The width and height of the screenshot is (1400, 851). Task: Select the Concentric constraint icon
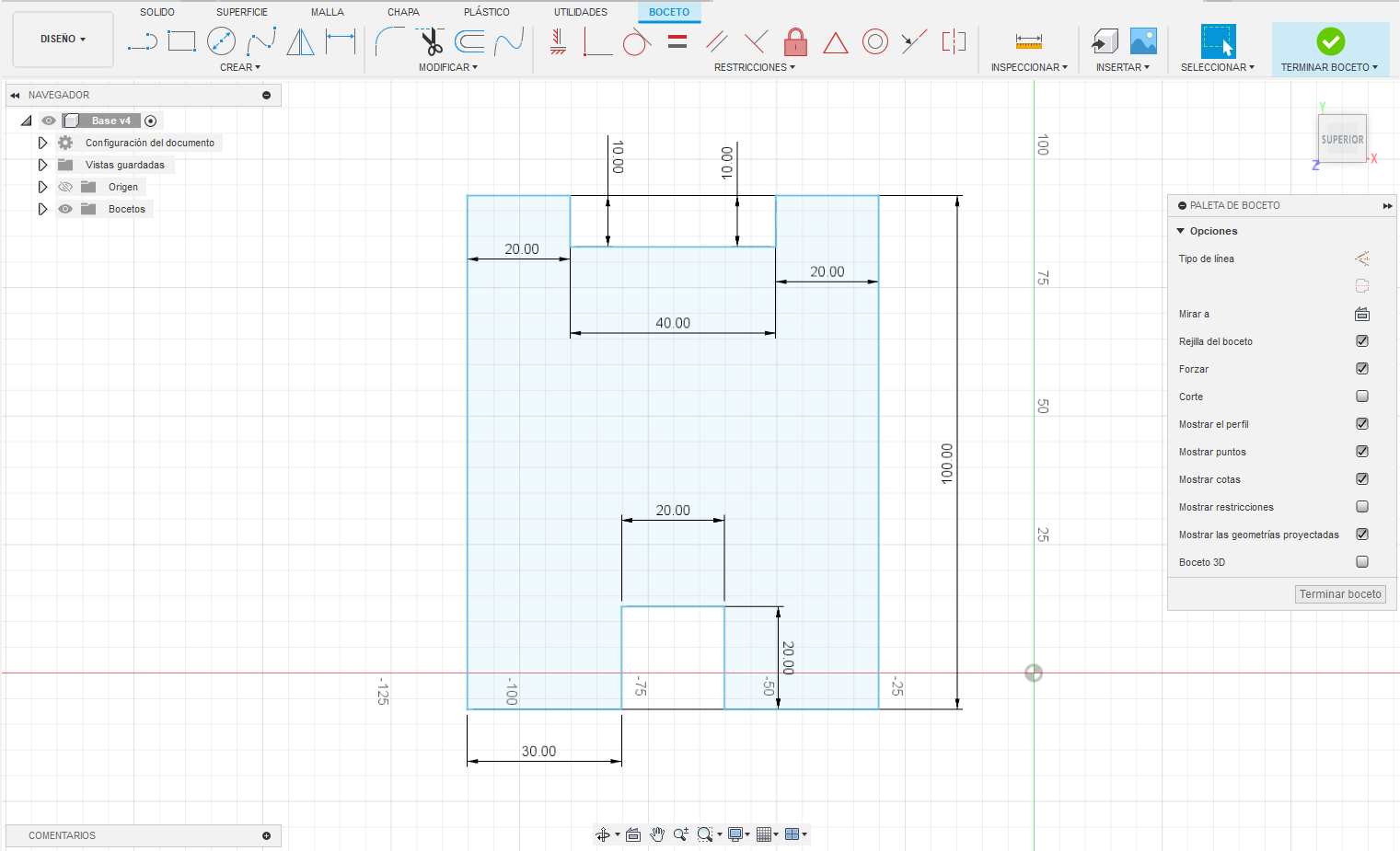tap(875, 41)
